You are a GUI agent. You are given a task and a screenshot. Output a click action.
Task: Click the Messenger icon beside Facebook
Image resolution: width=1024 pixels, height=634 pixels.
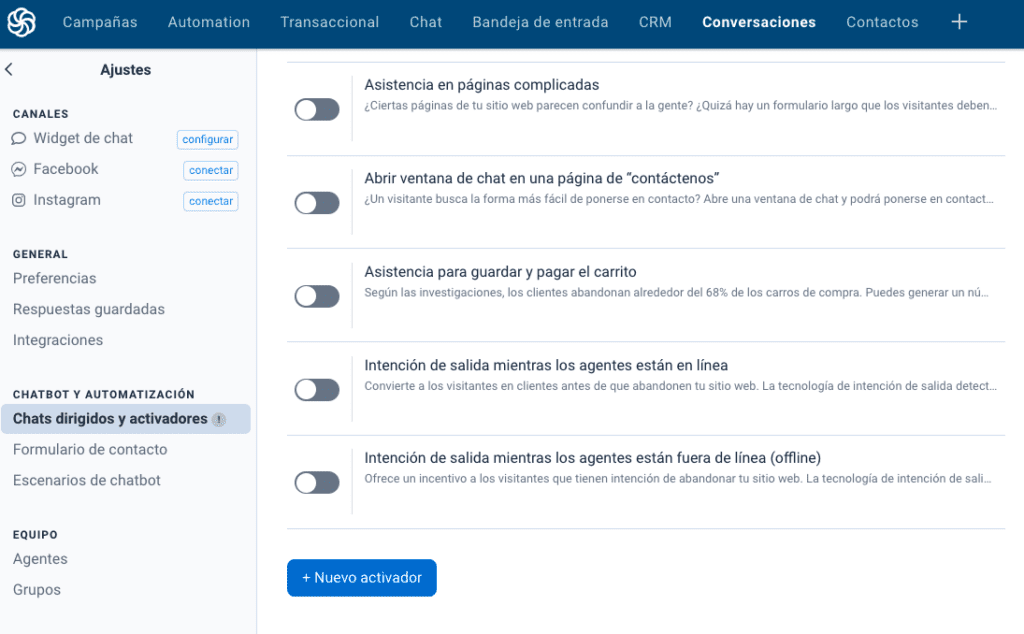(19, 169)
